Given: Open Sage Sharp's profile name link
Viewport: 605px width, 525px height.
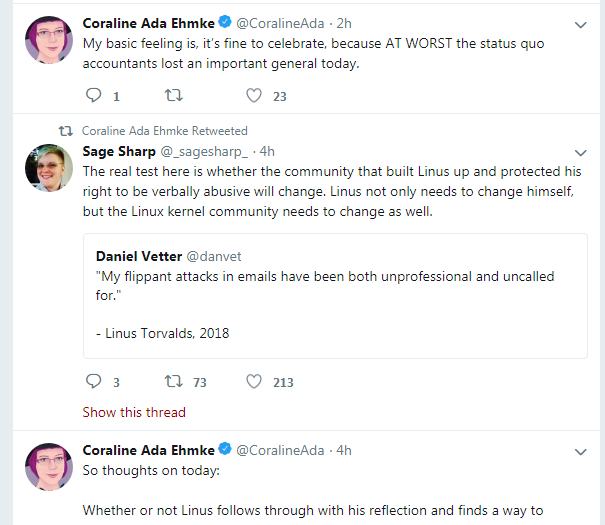Looking at the screenshot, I should pyautogui.click(x=116, y=151).
